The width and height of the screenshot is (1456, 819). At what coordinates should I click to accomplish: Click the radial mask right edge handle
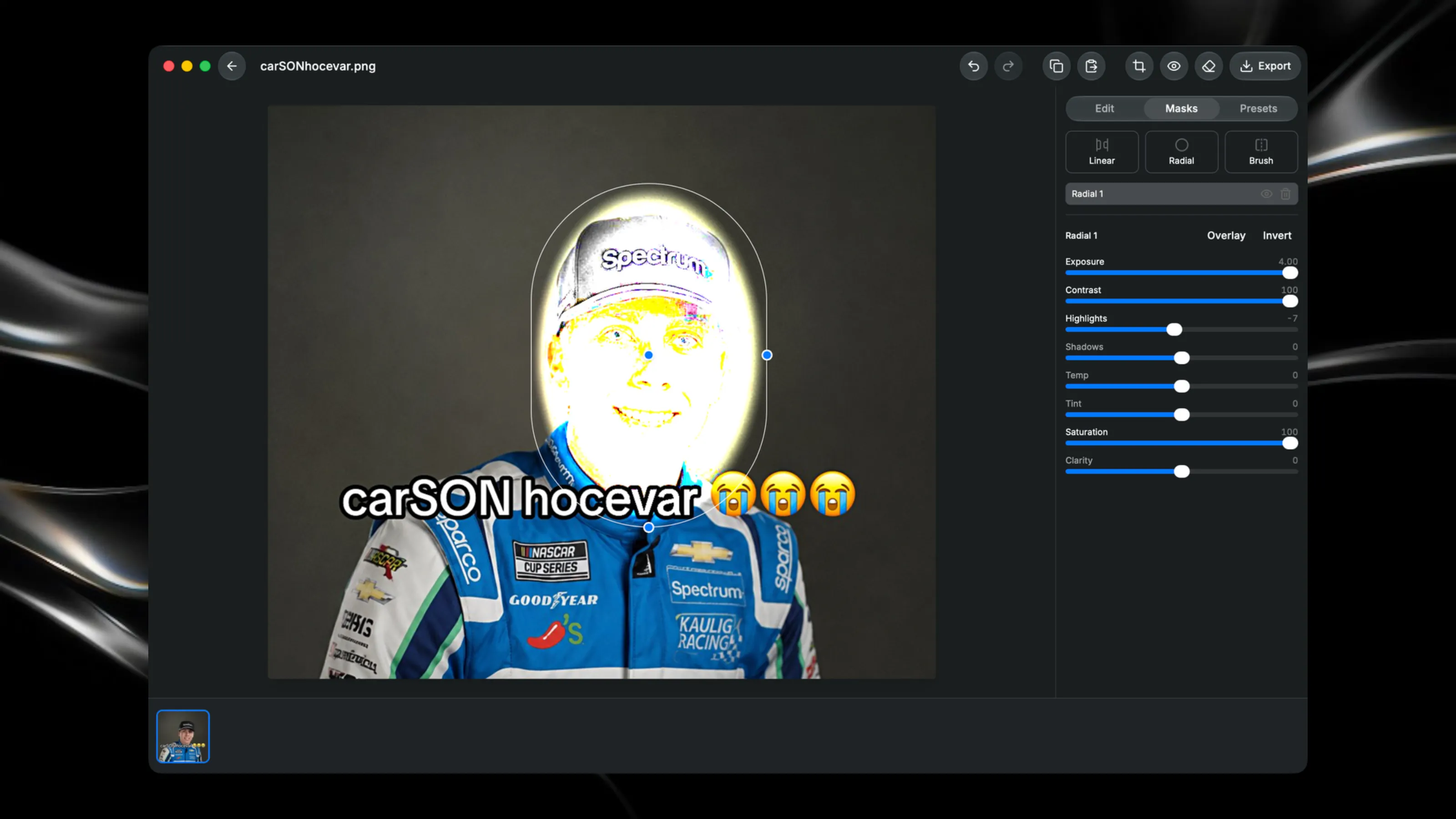click(x=766, y=355)
